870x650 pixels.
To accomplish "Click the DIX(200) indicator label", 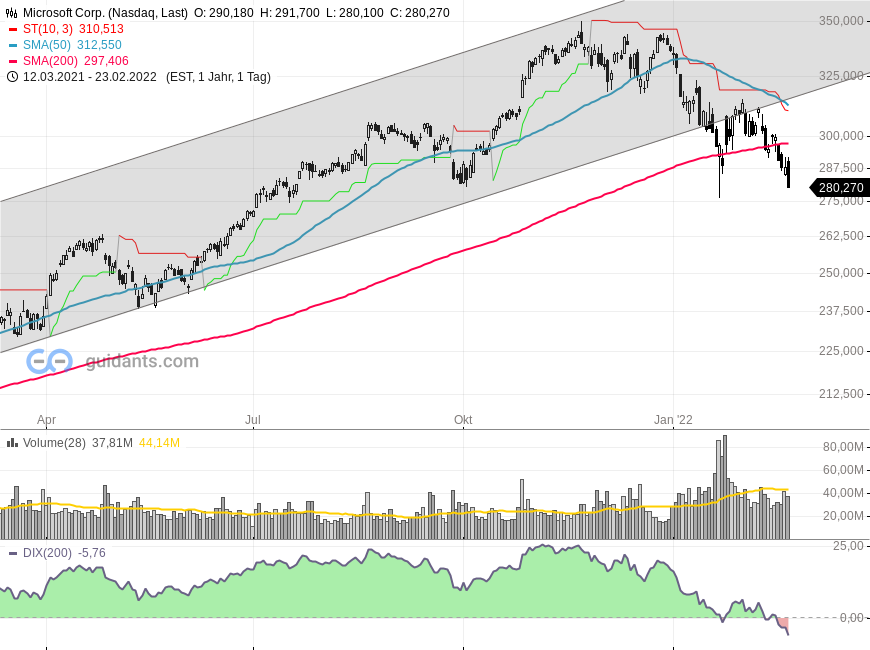I will coord(47,553).
